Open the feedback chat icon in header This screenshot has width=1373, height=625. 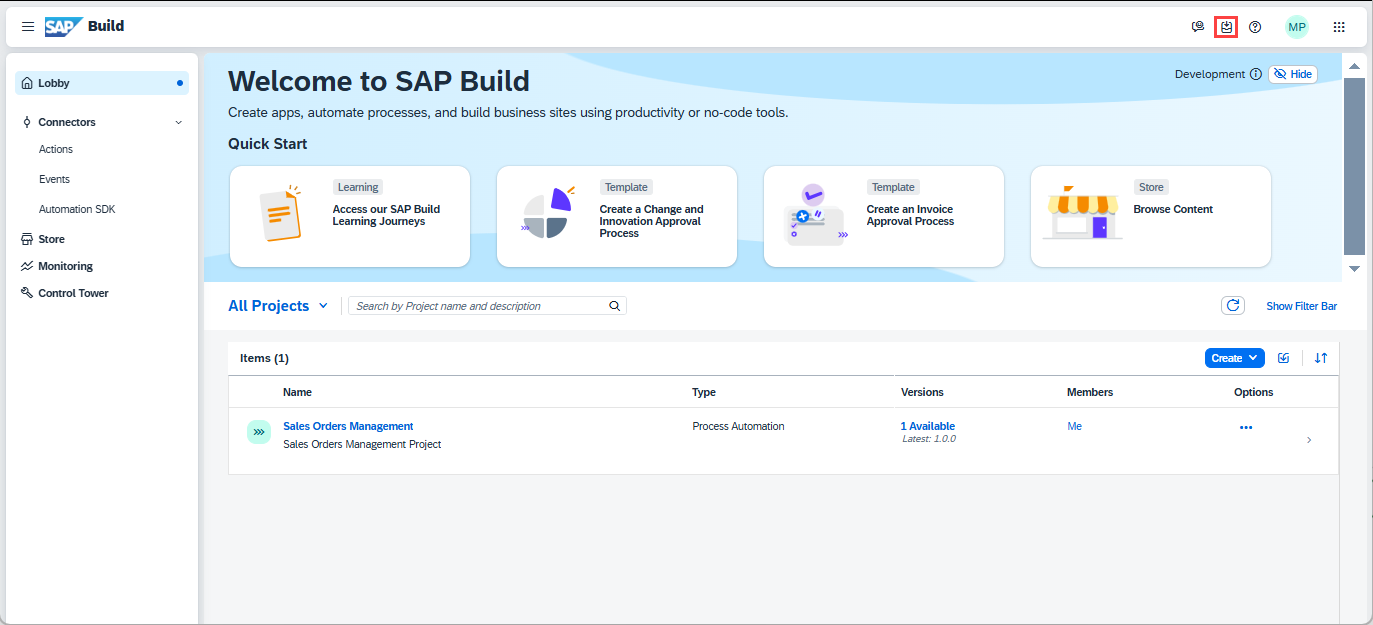point(1197,27)
